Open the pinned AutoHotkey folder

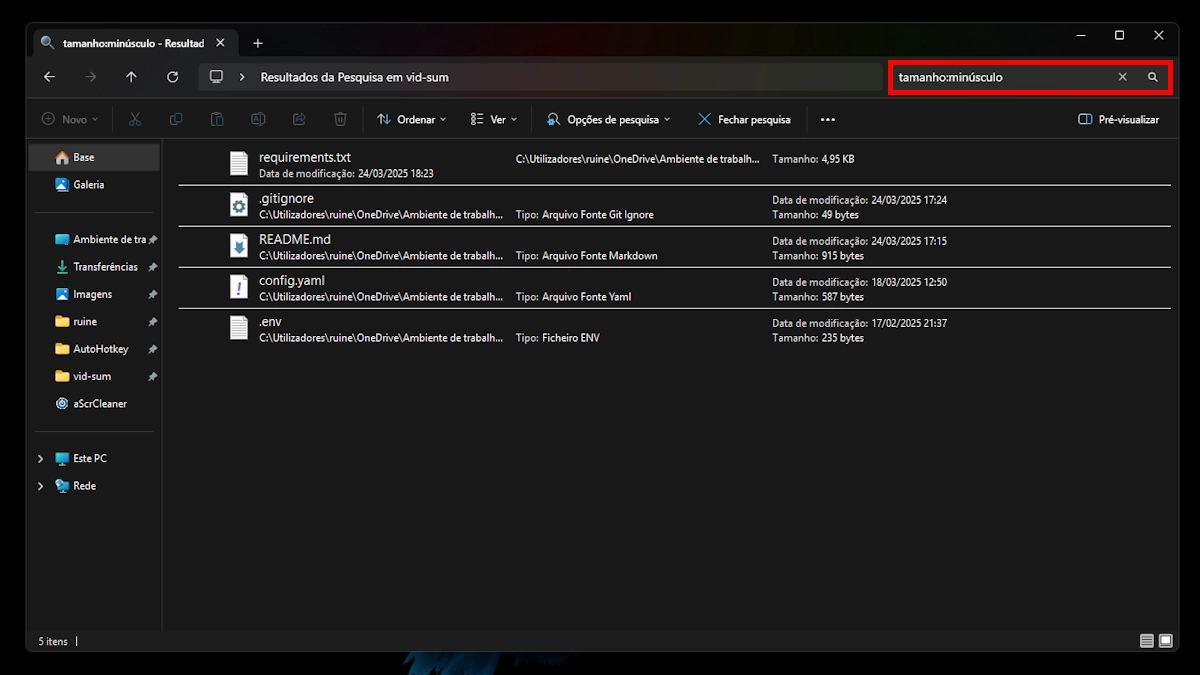100,349
